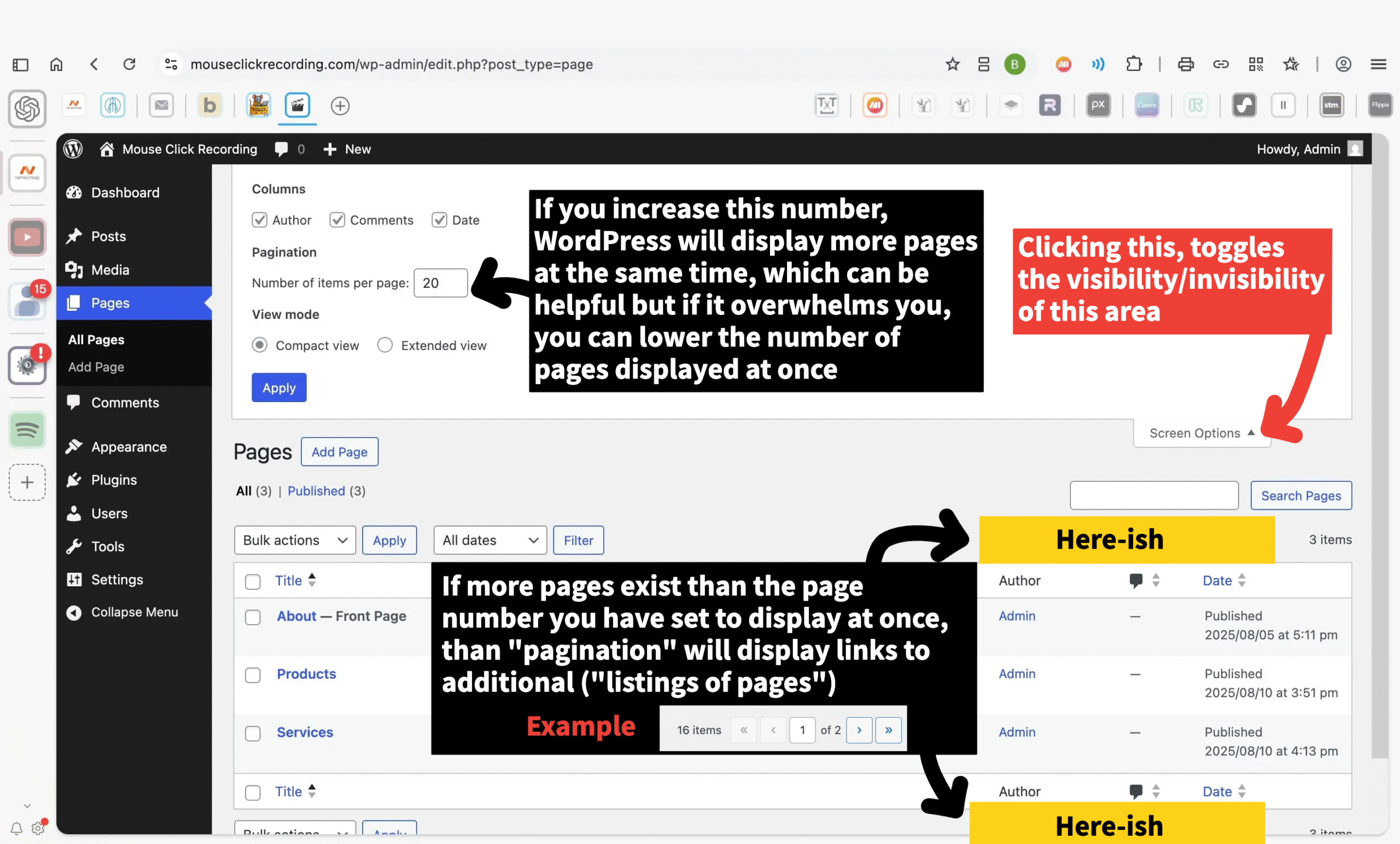This screenshot has width=1400, height=844.
Task: Click the WordPress logo icon
Action: [x=73, y=149]
